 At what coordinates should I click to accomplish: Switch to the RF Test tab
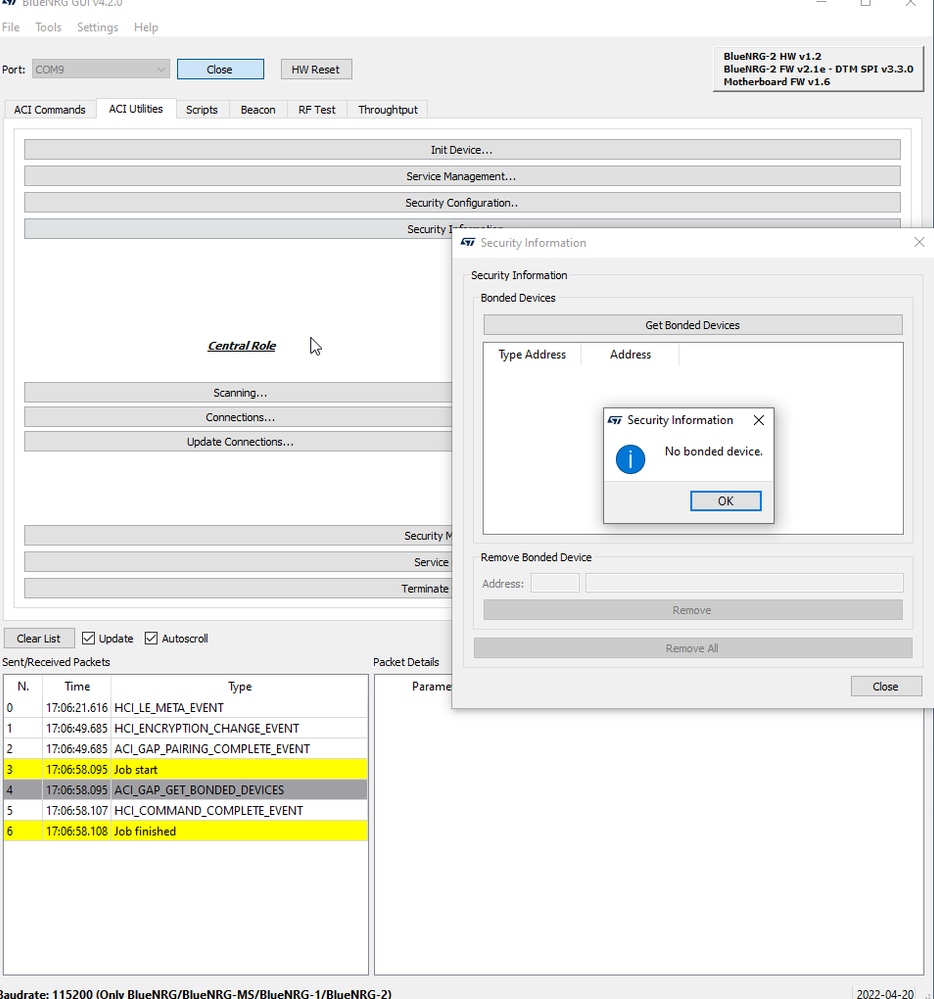(x=317, y=110)
